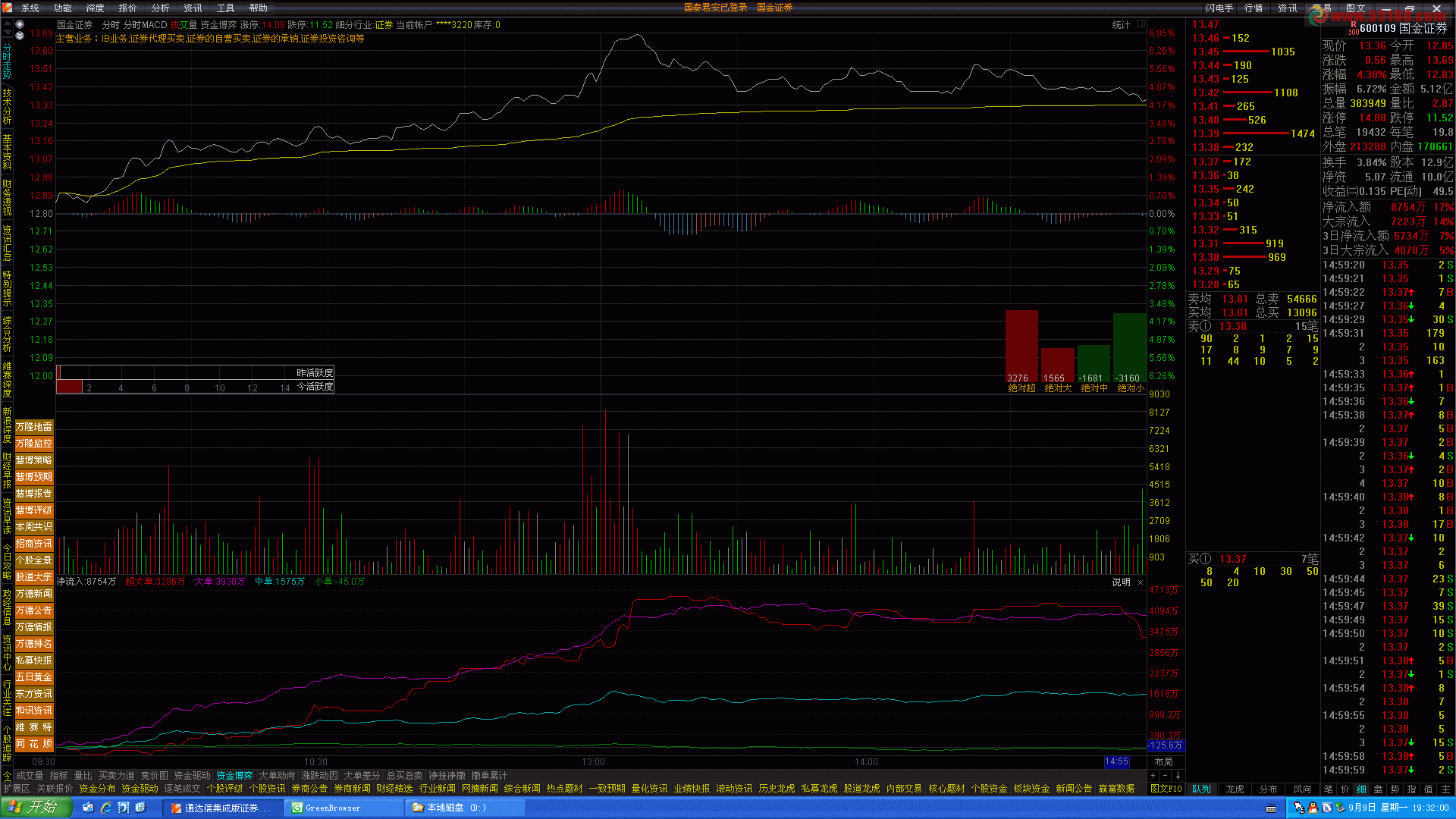The image size is (1456, 819).
Task: Open the 券商公告 bottom tab
Action: [x=309, y=789]
